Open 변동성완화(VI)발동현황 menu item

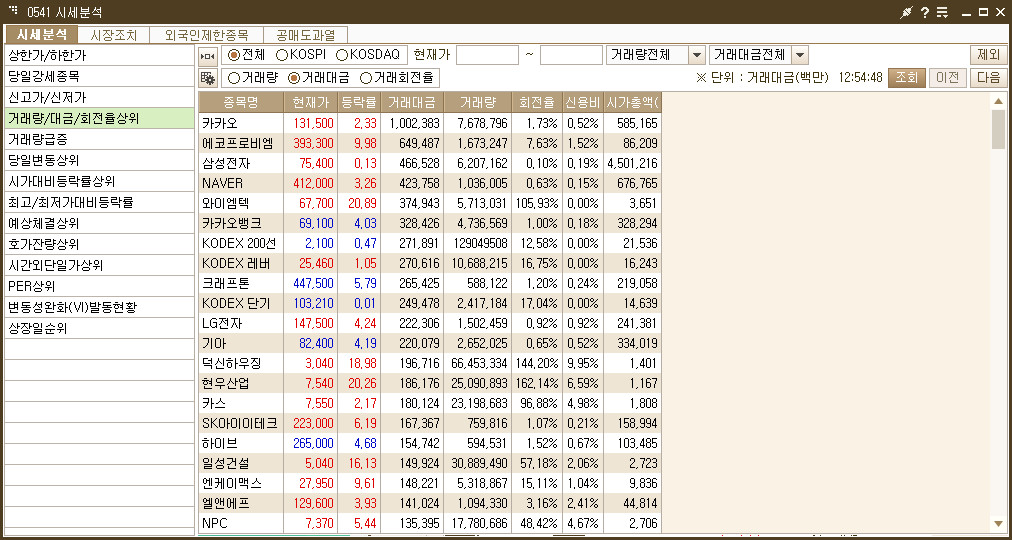(x=99, y=308)
